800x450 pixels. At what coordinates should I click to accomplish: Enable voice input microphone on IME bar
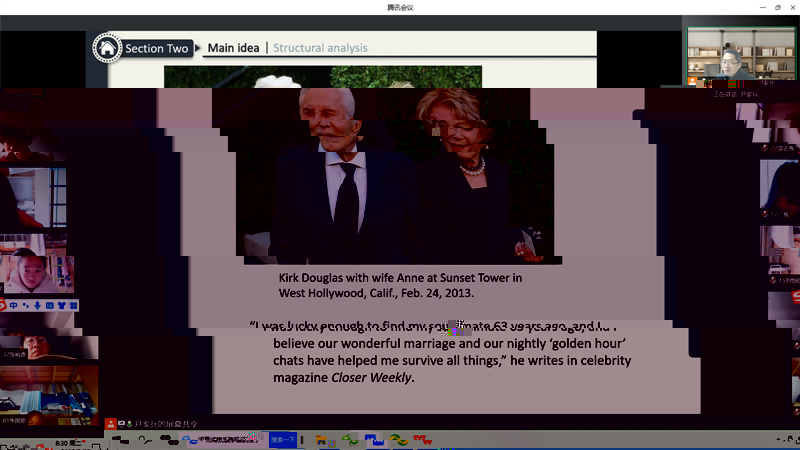click(37, 305)
